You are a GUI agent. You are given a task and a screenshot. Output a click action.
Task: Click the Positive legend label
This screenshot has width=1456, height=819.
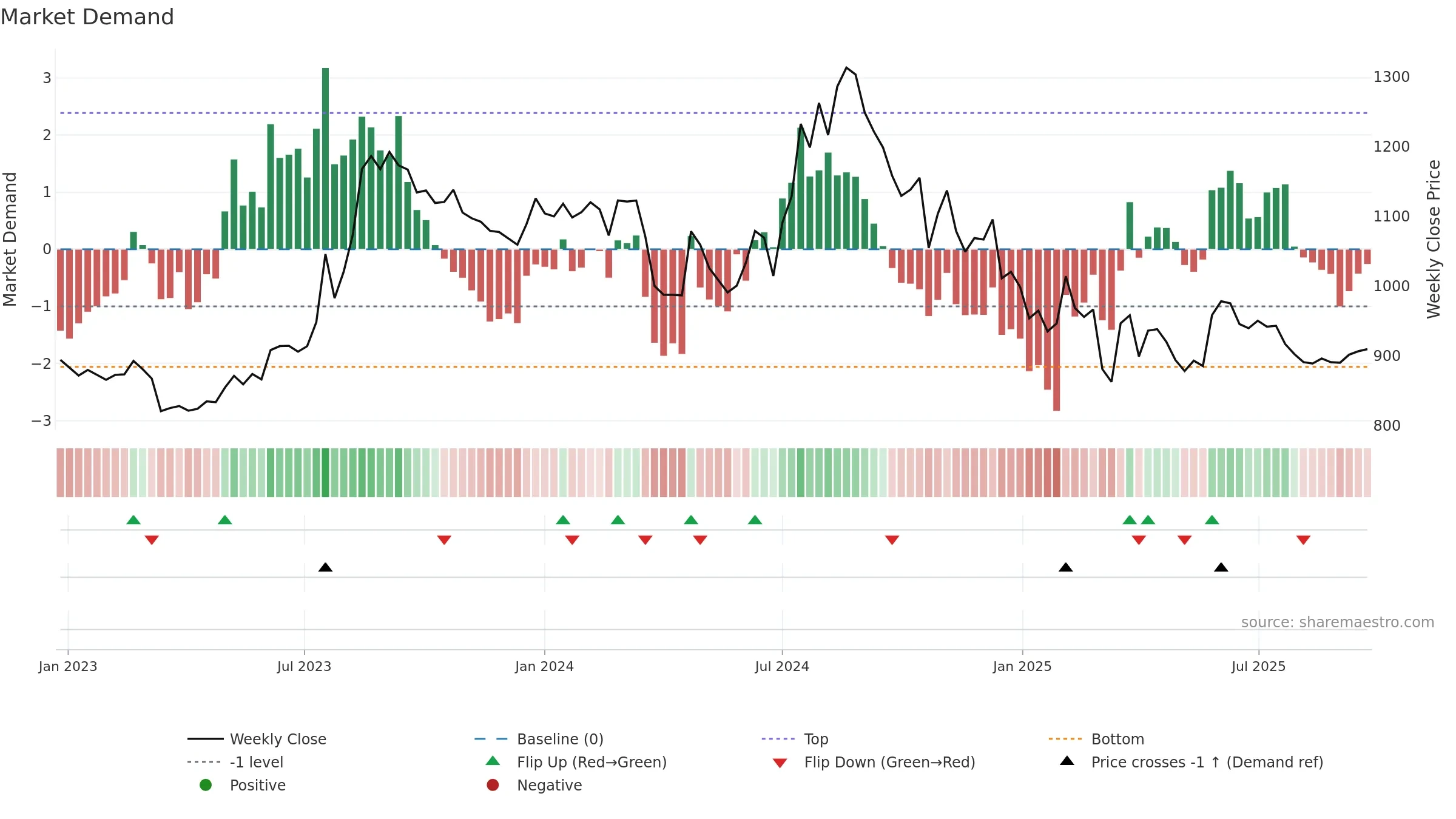(x=258, y=785)
